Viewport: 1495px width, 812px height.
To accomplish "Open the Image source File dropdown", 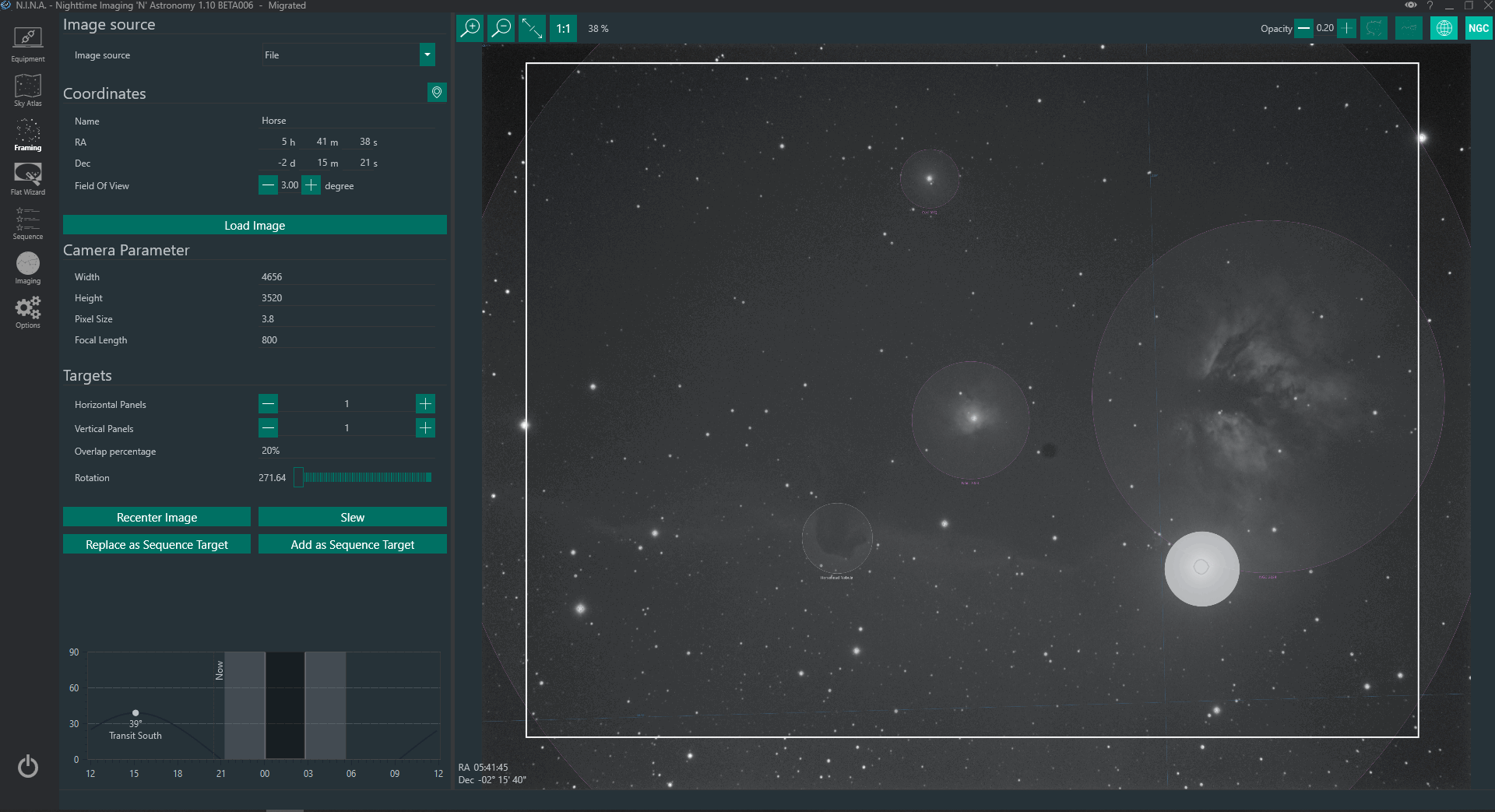I will tap(427, 54).
